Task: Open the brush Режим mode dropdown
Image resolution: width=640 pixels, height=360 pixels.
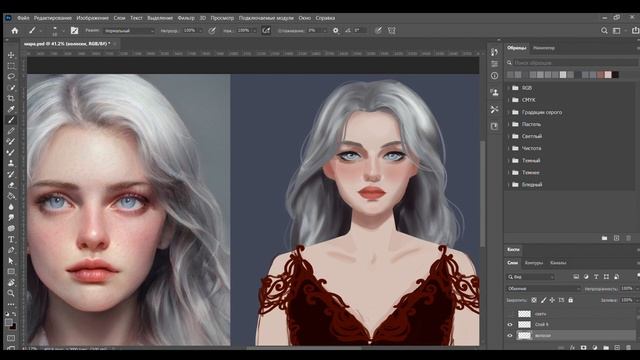Action: click(129, 31)
